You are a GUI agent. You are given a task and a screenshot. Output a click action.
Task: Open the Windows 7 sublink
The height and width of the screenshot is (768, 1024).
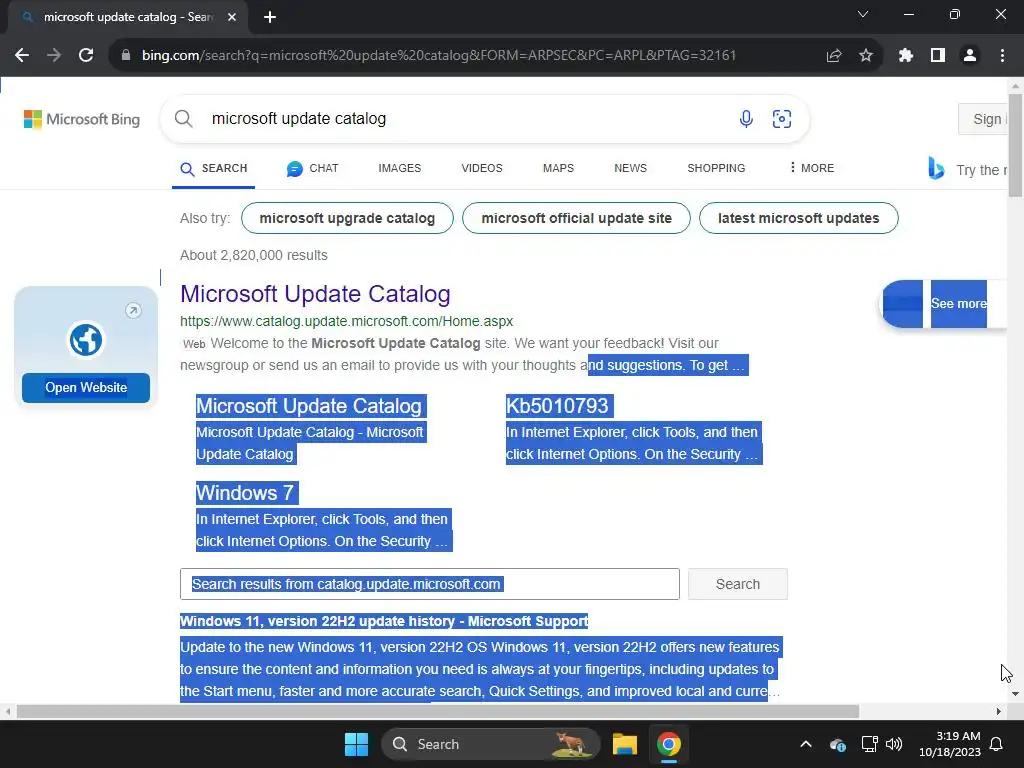pos(245,493)
